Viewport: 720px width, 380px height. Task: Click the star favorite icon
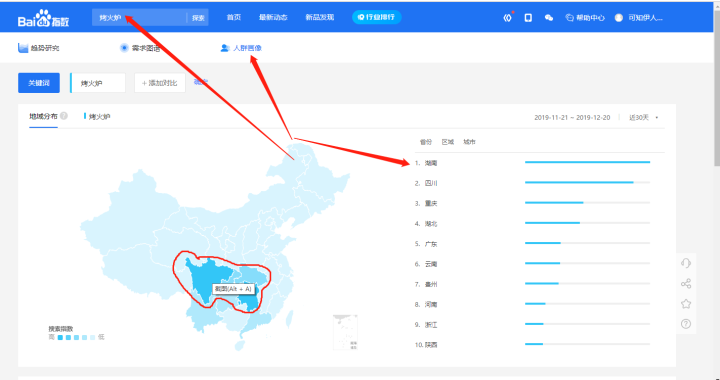coord(686,304)
